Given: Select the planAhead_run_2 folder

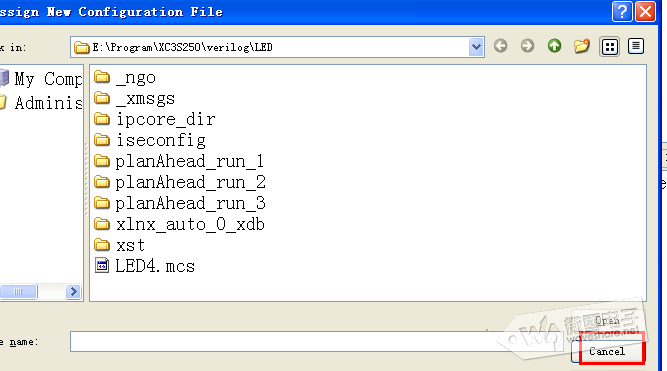Looking at the screenshot, I should 180,183.
